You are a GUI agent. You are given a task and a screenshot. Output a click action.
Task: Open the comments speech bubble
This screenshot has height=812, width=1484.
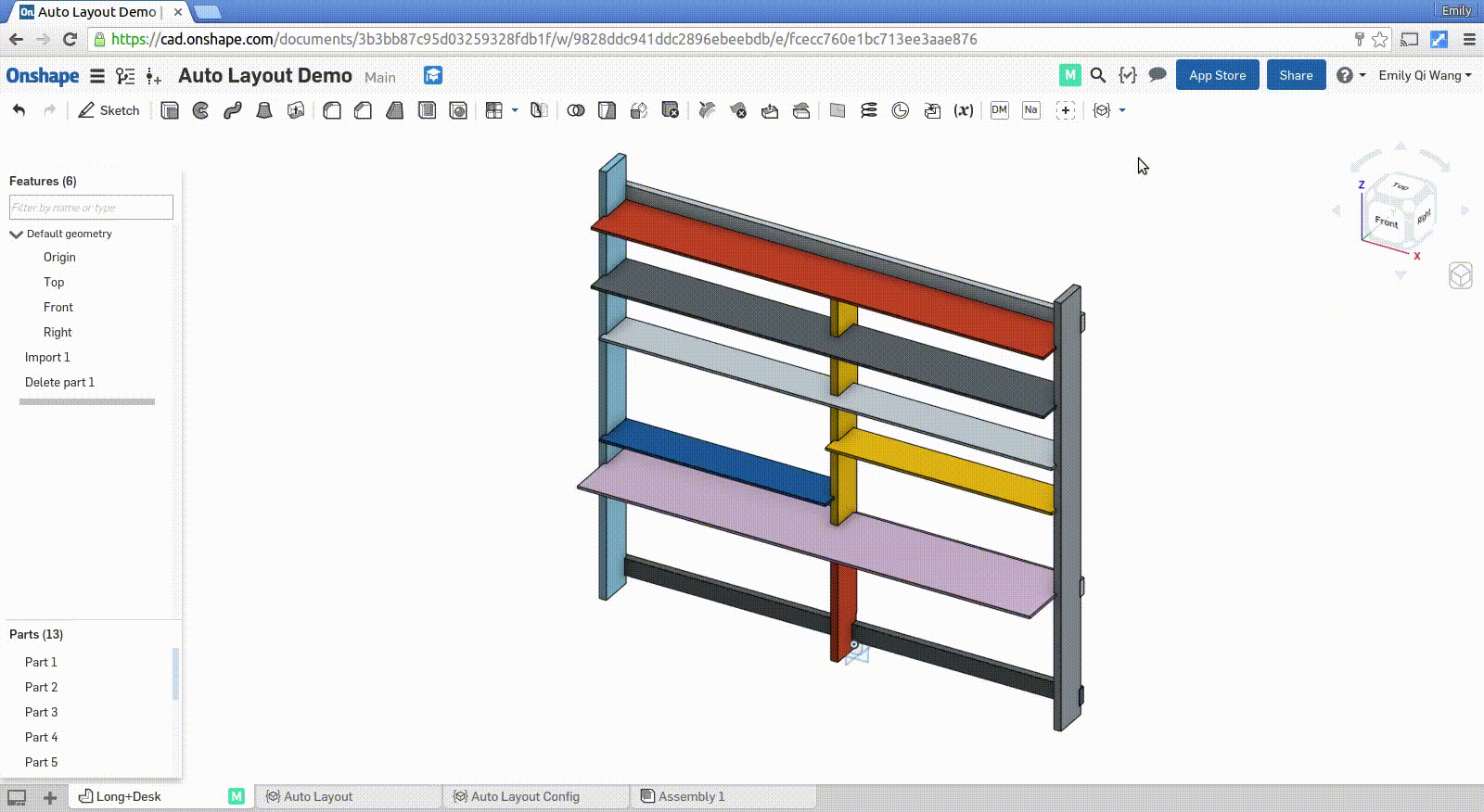[1157, 75]
